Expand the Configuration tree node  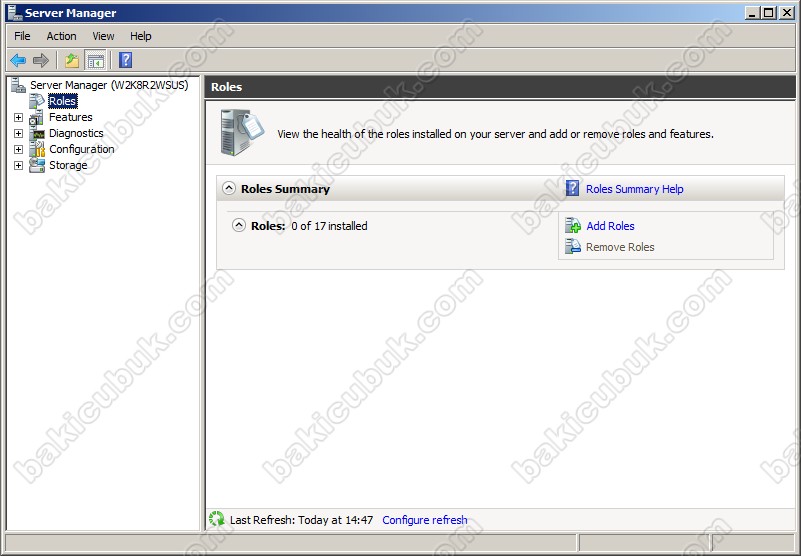(x=18, y=149)
